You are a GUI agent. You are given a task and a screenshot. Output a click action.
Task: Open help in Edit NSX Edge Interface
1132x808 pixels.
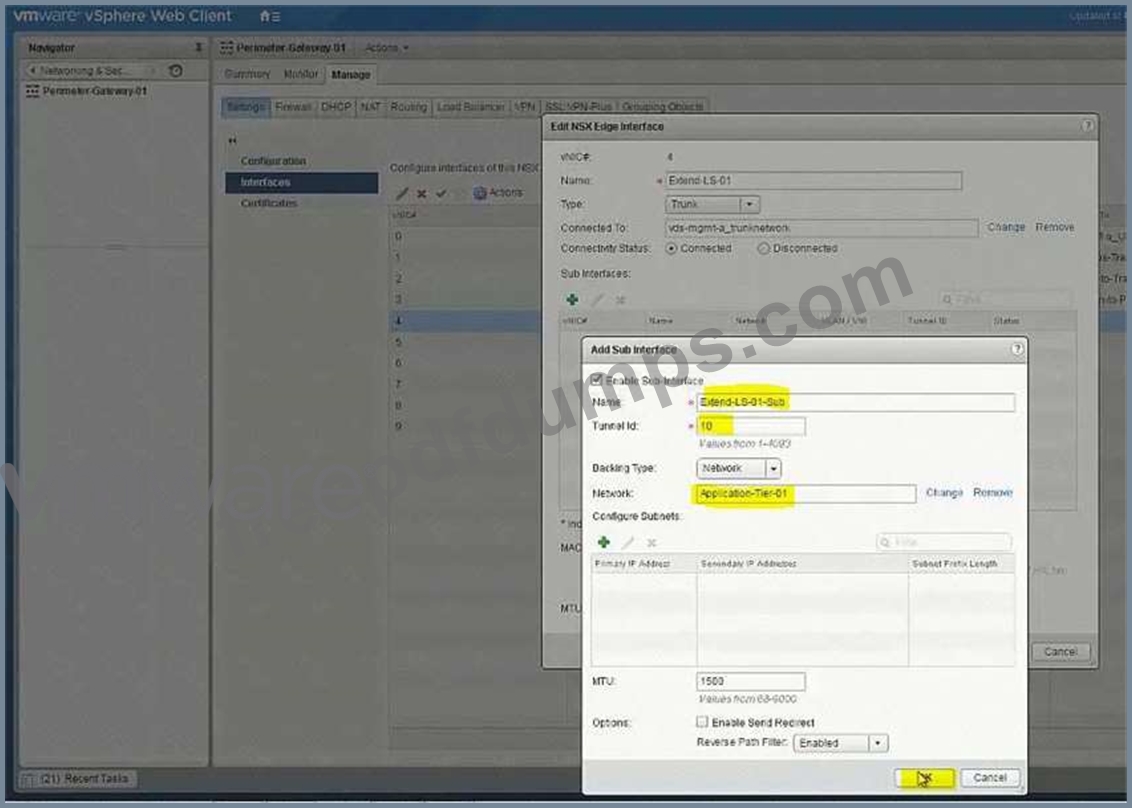[1087, 126]
